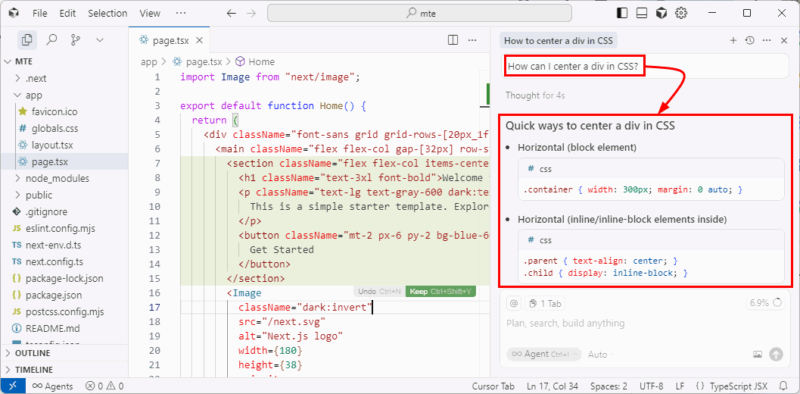Open favicon.ico in the explorer
The width and height of the screenshot is (800, 394).
64,111
